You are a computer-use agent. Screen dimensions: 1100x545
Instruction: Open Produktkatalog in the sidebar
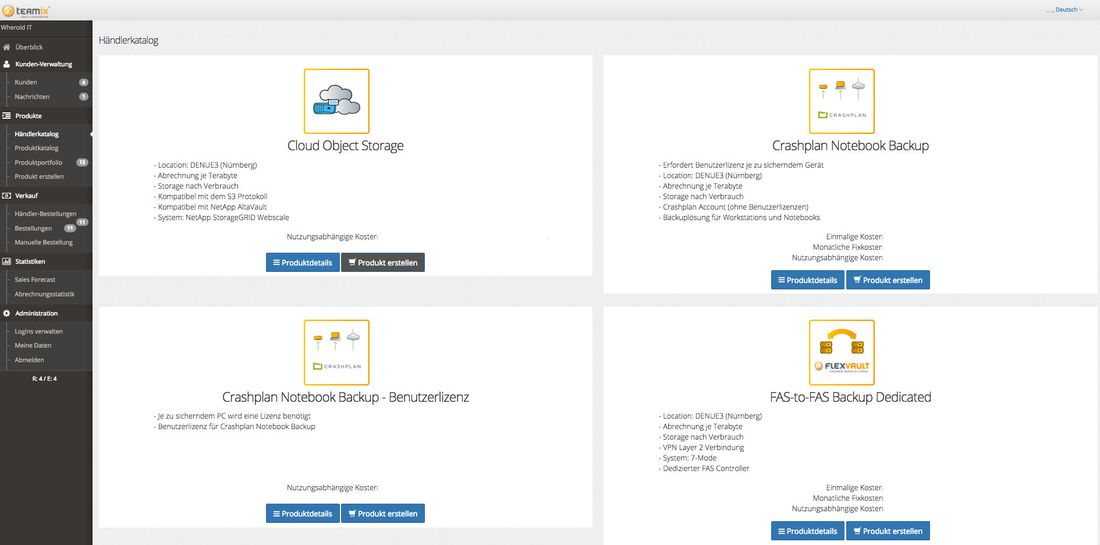click(x=36, y=148)
